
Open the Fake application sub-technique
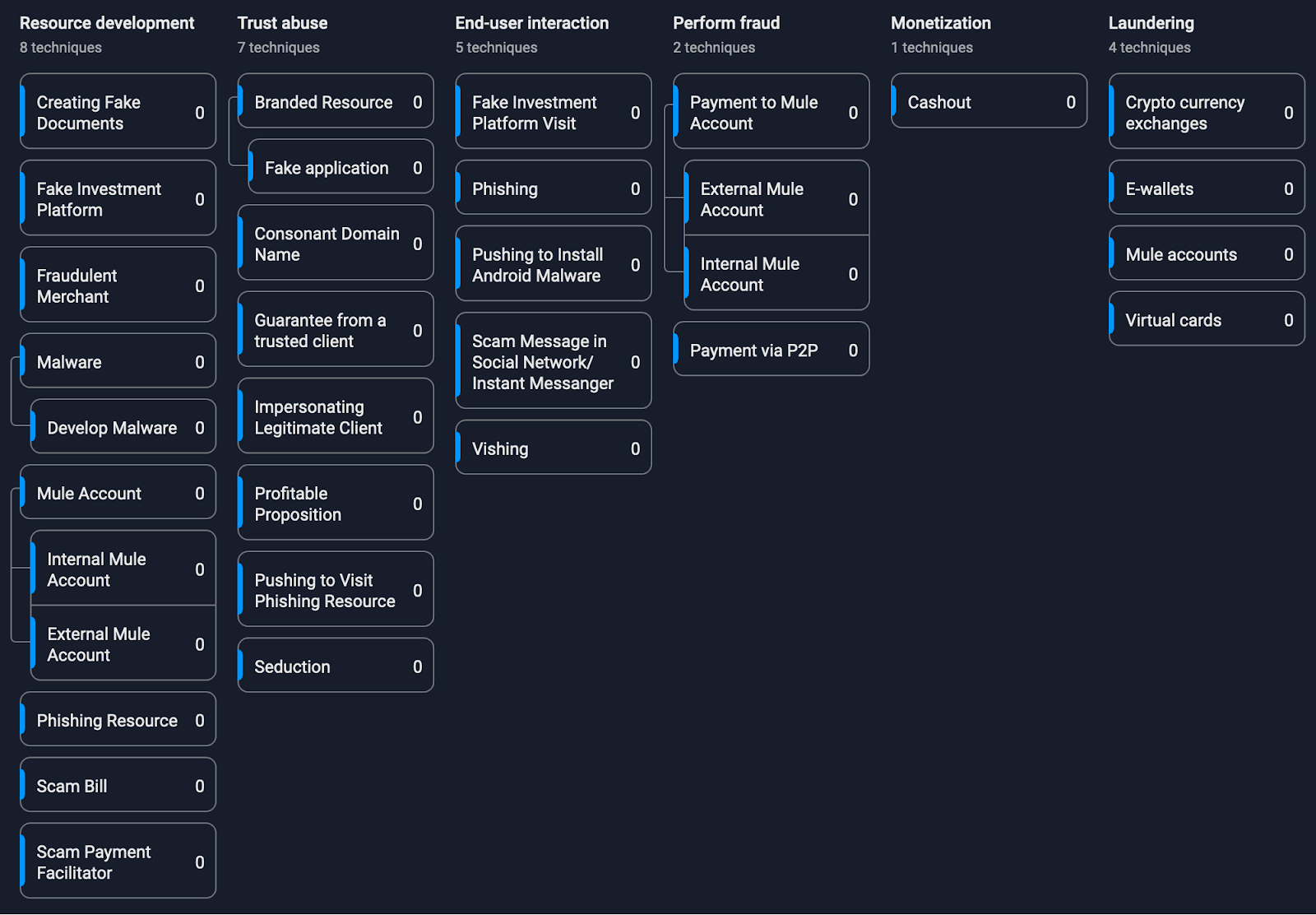[x=341, y=167]
